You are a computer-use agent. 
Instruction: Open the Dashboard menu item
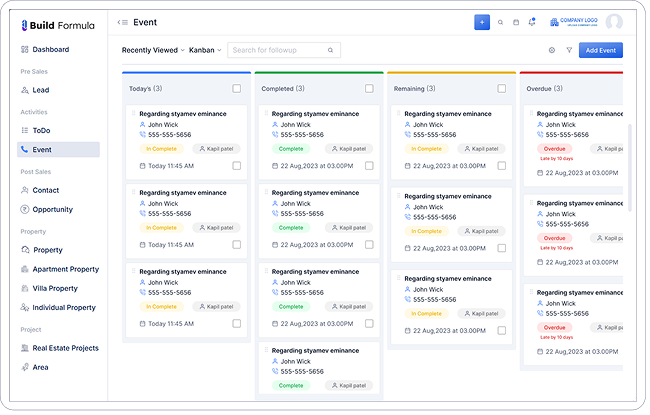click(x=50, y=49)
